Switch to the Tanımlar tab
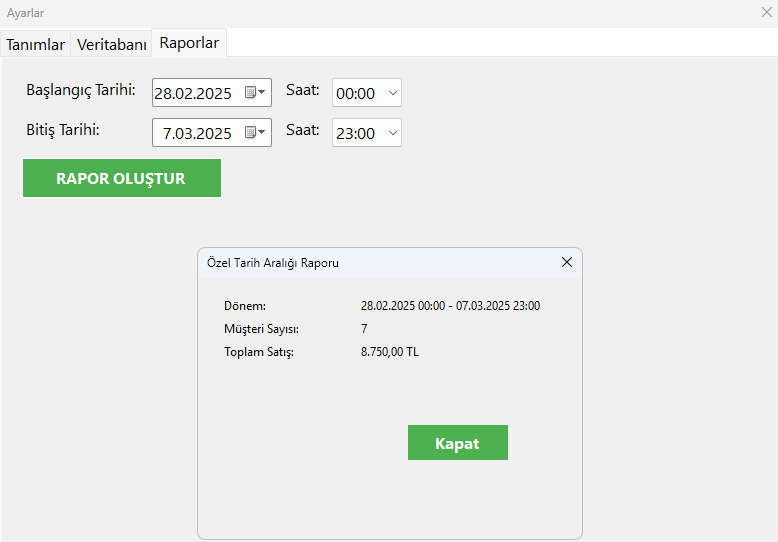The width and height of the screenshot is (778, 542). (x=35, y=44)
